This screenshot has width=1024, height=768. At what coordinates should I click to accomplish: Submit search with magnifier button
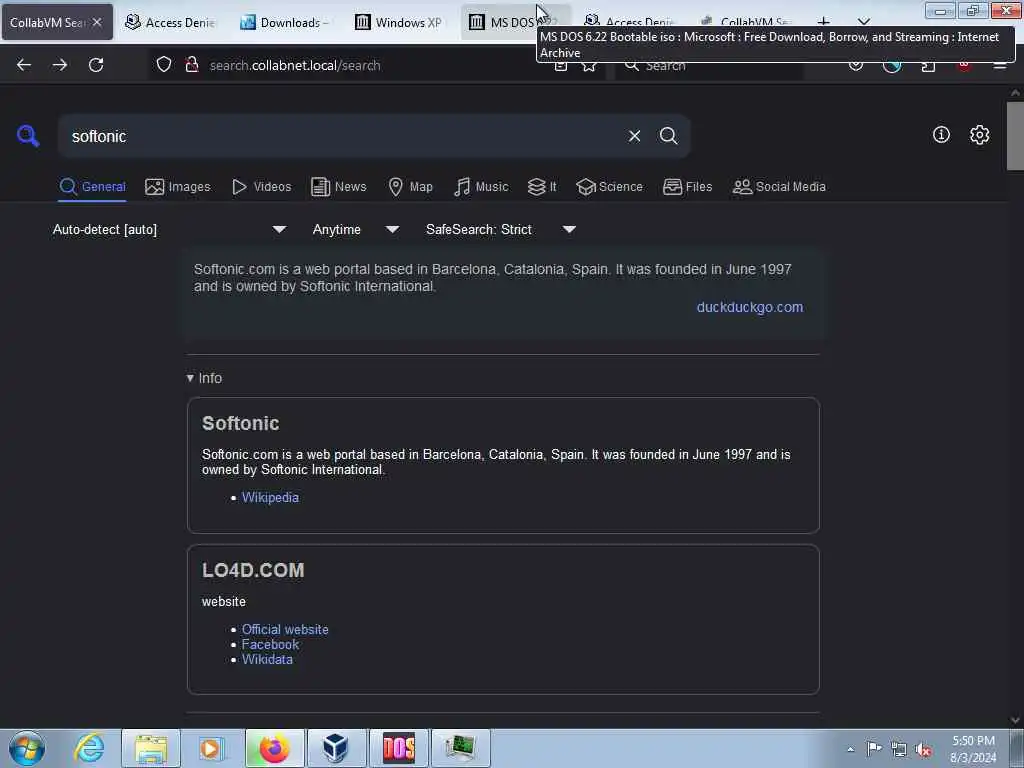pos(668,136)
